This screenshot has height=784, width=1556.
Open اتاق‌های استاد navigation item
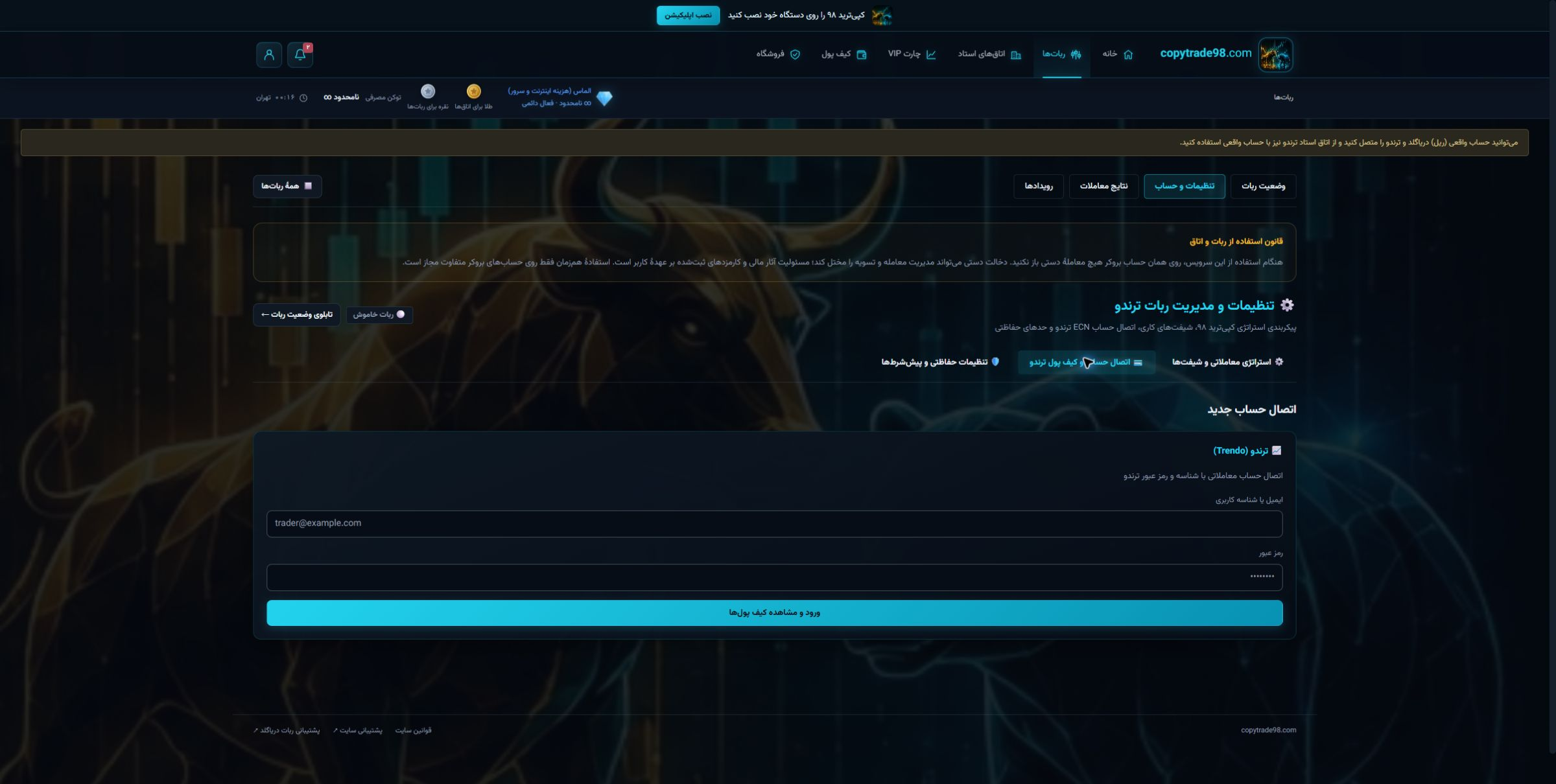[989, 54]
